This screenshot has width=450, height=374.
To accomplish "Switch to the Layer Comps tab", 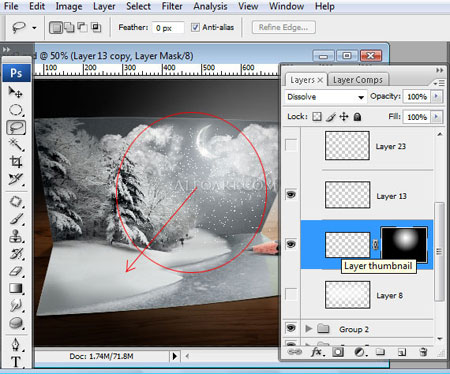I will [358, 80].
